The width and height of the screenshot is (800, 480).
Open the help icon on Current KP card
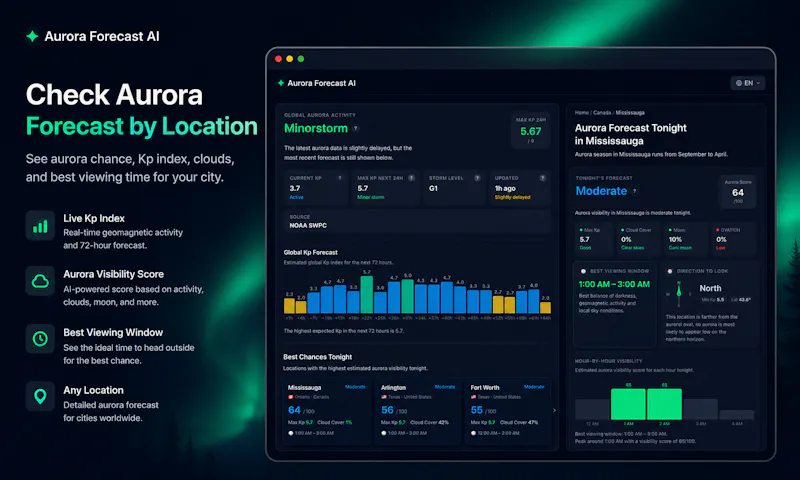(x=340, y=178)
